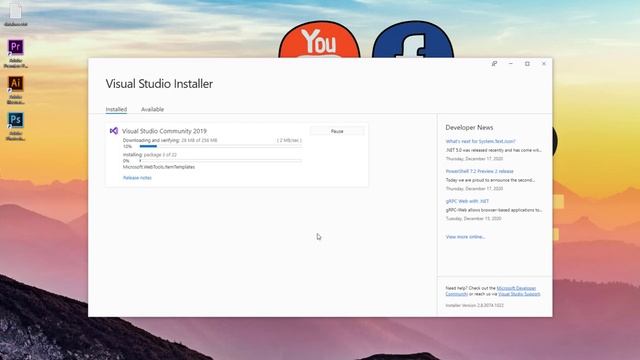Screen dimensions: 640x360
Task: Switch to the Available tab
Action: (152, 109)
